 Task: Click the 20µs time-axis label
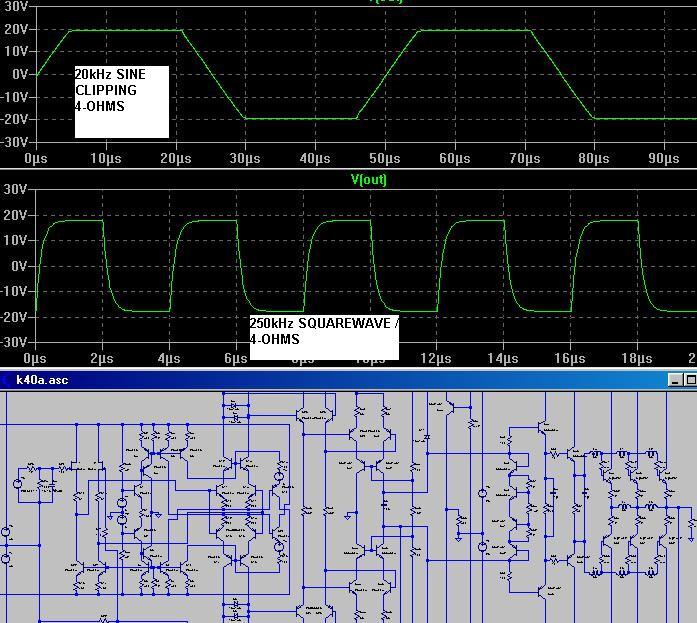pos(176,159)
